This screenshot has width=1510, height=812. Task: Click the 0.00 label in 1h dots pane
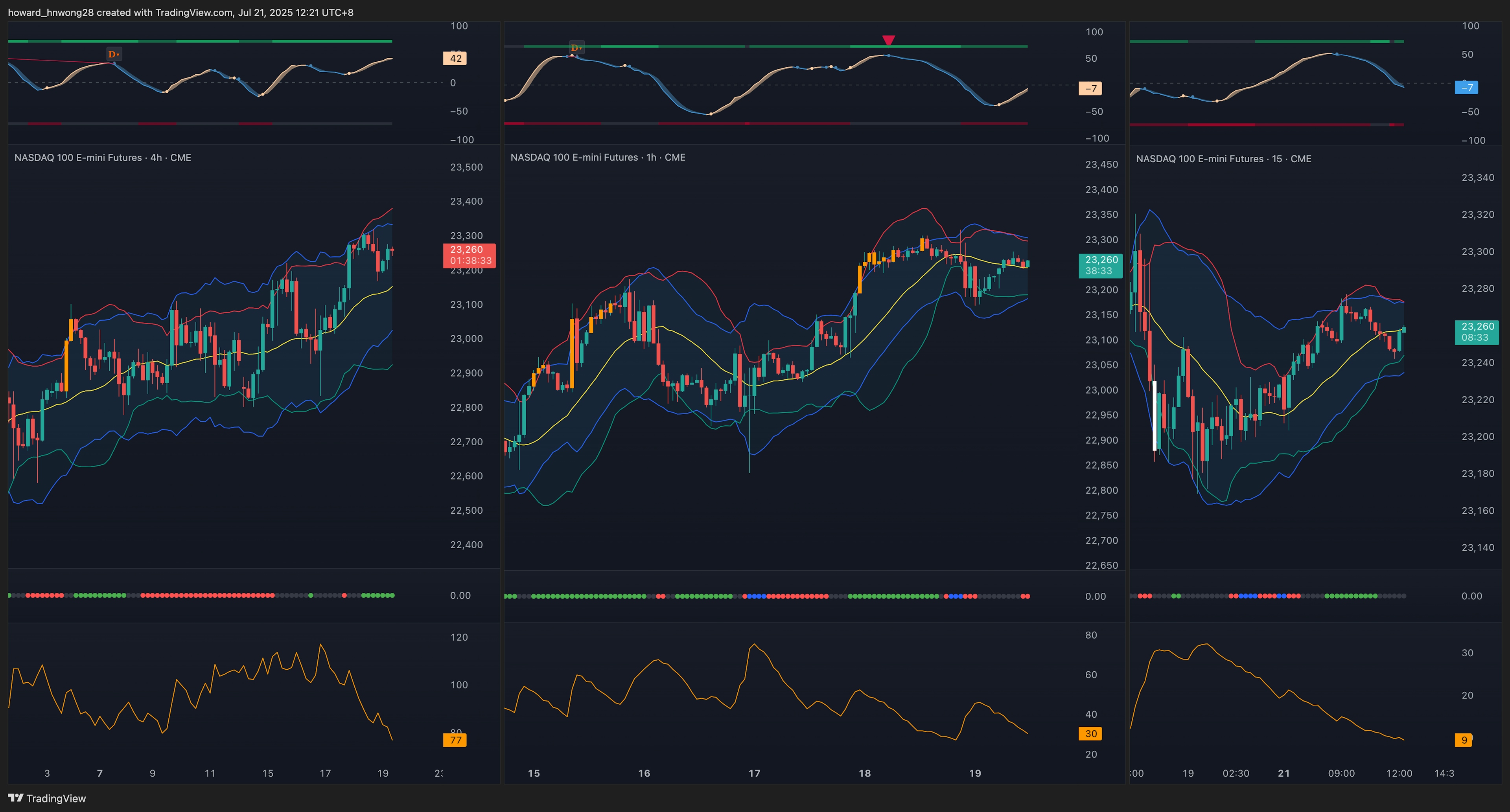(x=1096, y=596)
